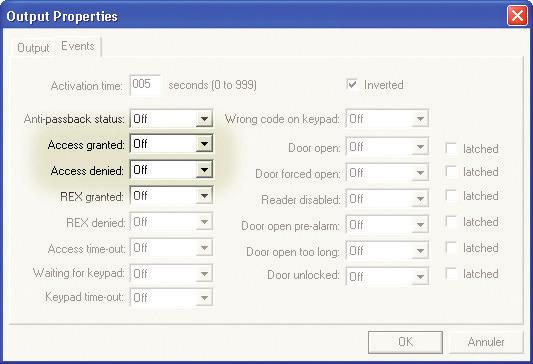Expand the Anti-passback status dropdown
533x364 pixels.
[x=171, y=119]
